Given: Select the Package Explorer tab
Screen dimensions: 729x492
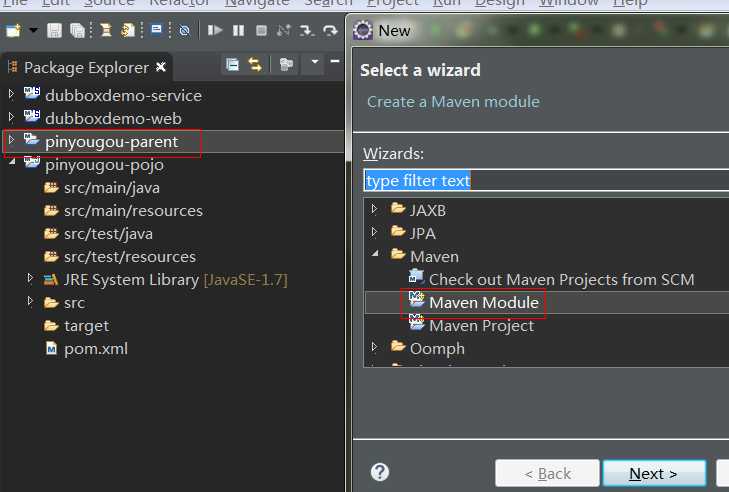Looking at the screenshot, I should (x=86, y=67).
